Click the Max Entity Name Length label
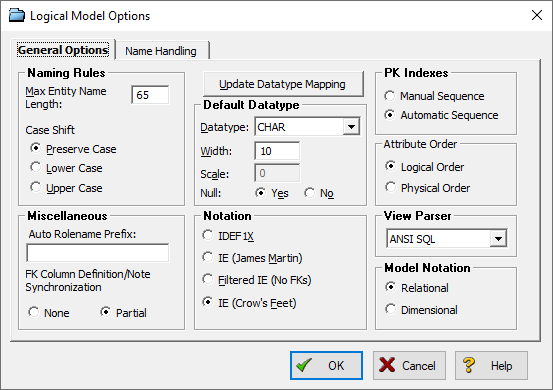The height and width of the screenshot is (390, 553). click(x=66, y=98)
